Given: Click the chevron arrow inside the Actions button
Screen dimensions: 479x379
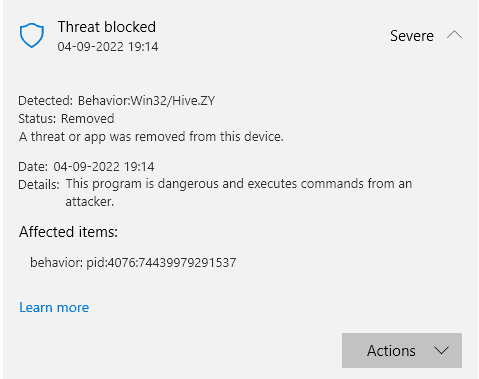Looking at the screenshot, I should click(x=442, y=350).
